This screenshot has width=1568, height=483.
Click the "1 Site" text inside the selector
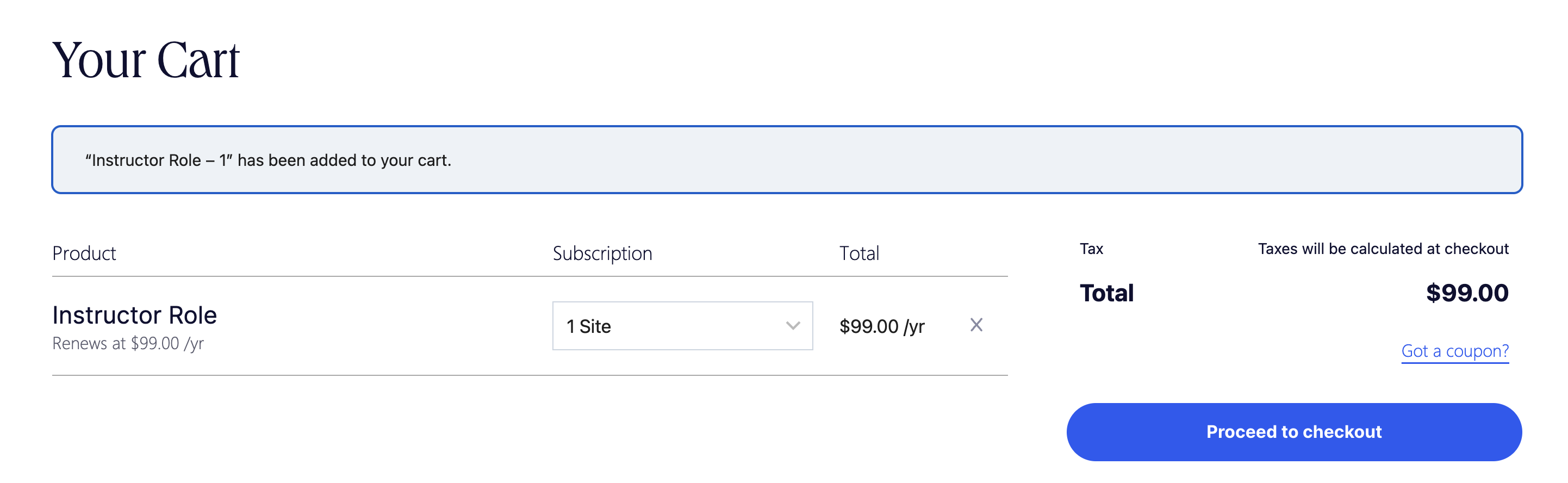click(589, 326)
